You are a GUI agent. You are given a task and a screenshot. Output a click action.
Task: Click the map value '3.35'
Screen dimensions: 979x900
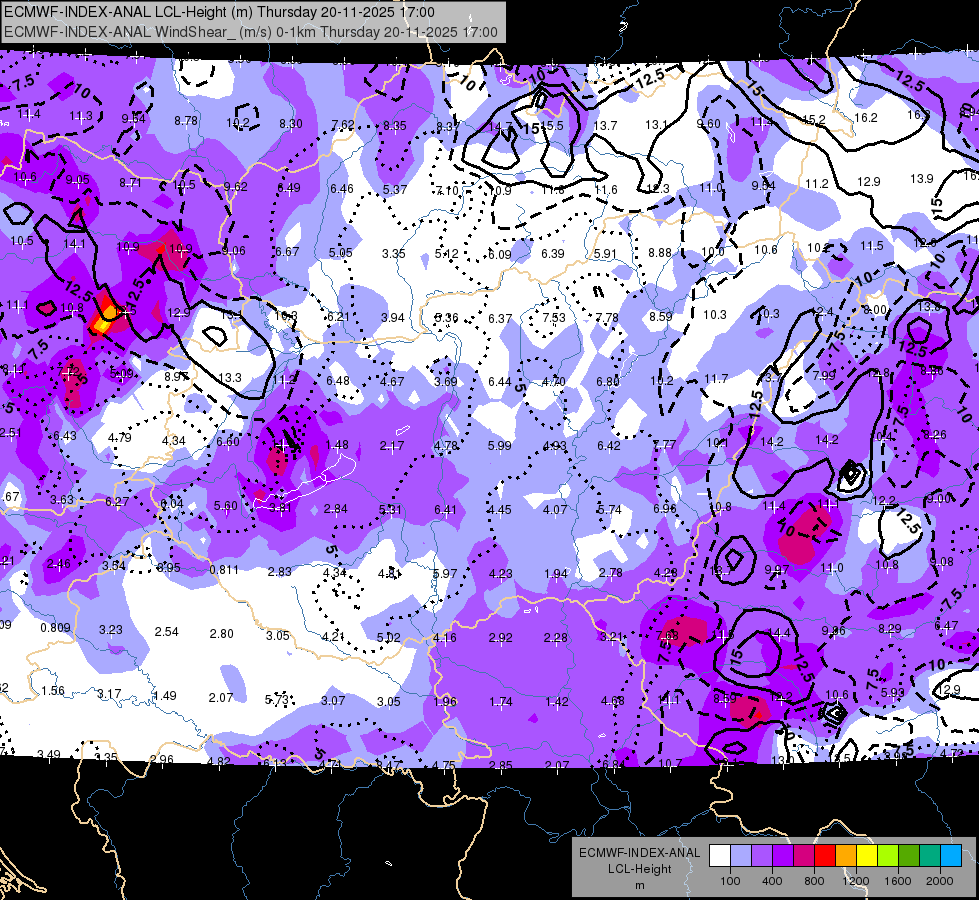[x=394, y=254]
